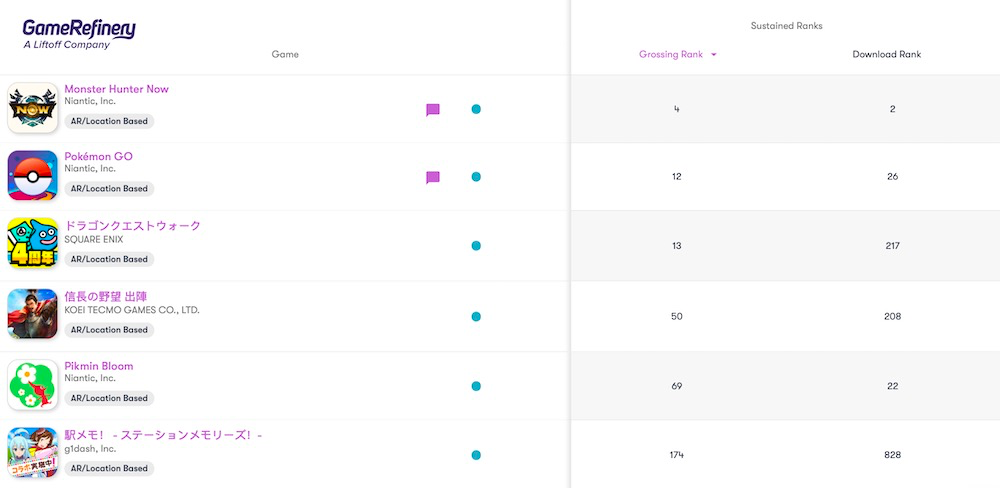Click the blue dot in Pikmin Bloom row
1000x488 pixels.
(476, 386)
